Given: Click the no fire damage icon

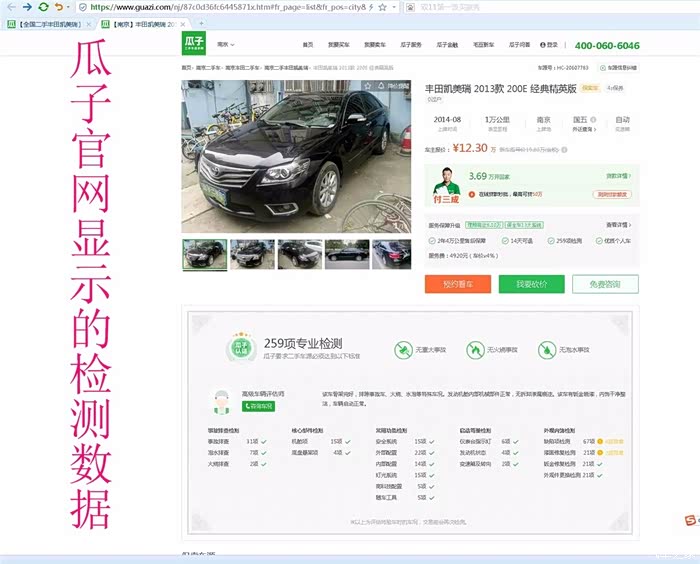Looking at the screenshot, I should [x=475, y=350].
